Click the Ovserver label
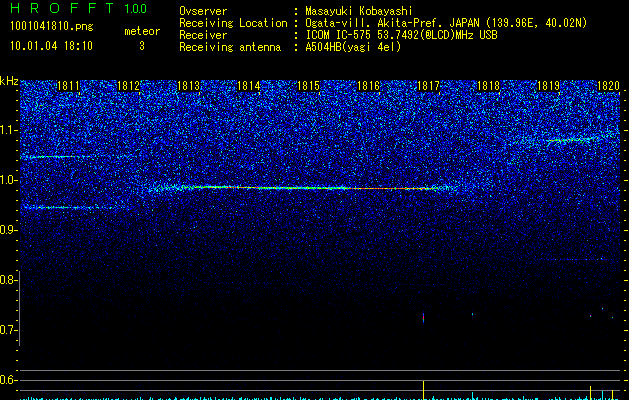The width and height of the screenshot is (629, 400). click(x=203, y=11)
